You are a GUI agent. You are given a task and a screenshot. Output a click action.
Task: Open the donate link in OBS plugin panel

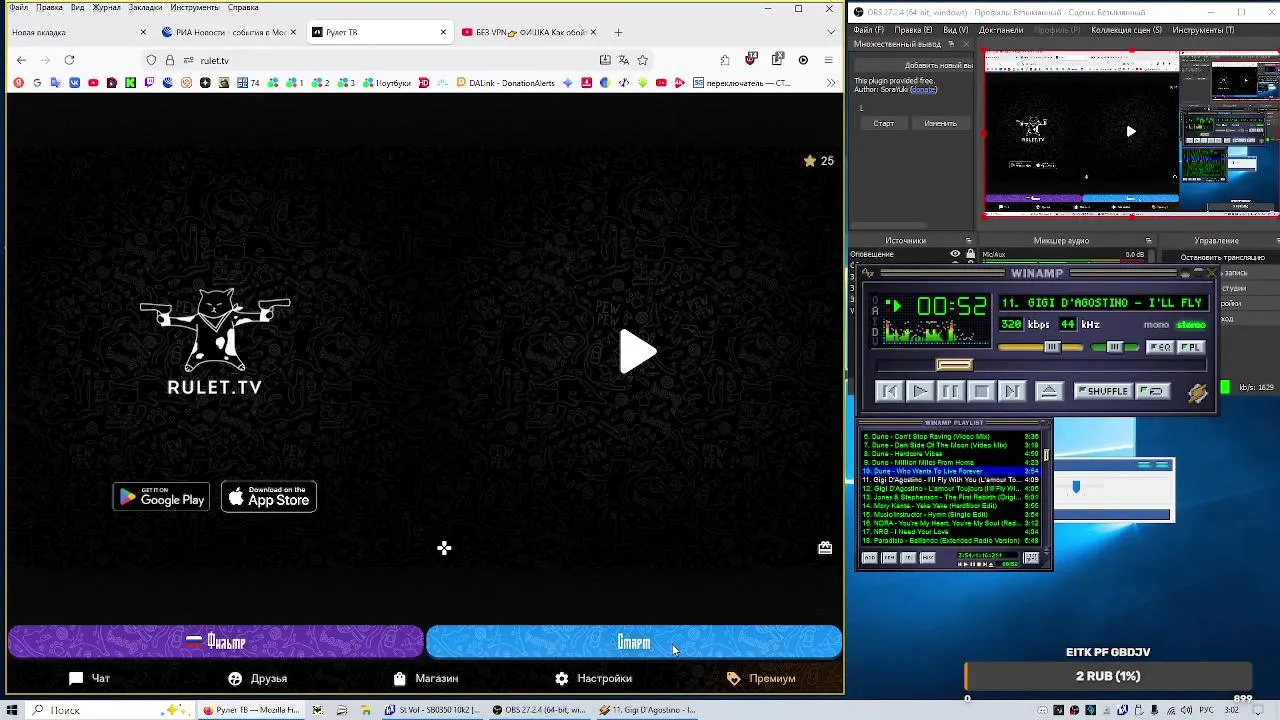coord(923,90)
